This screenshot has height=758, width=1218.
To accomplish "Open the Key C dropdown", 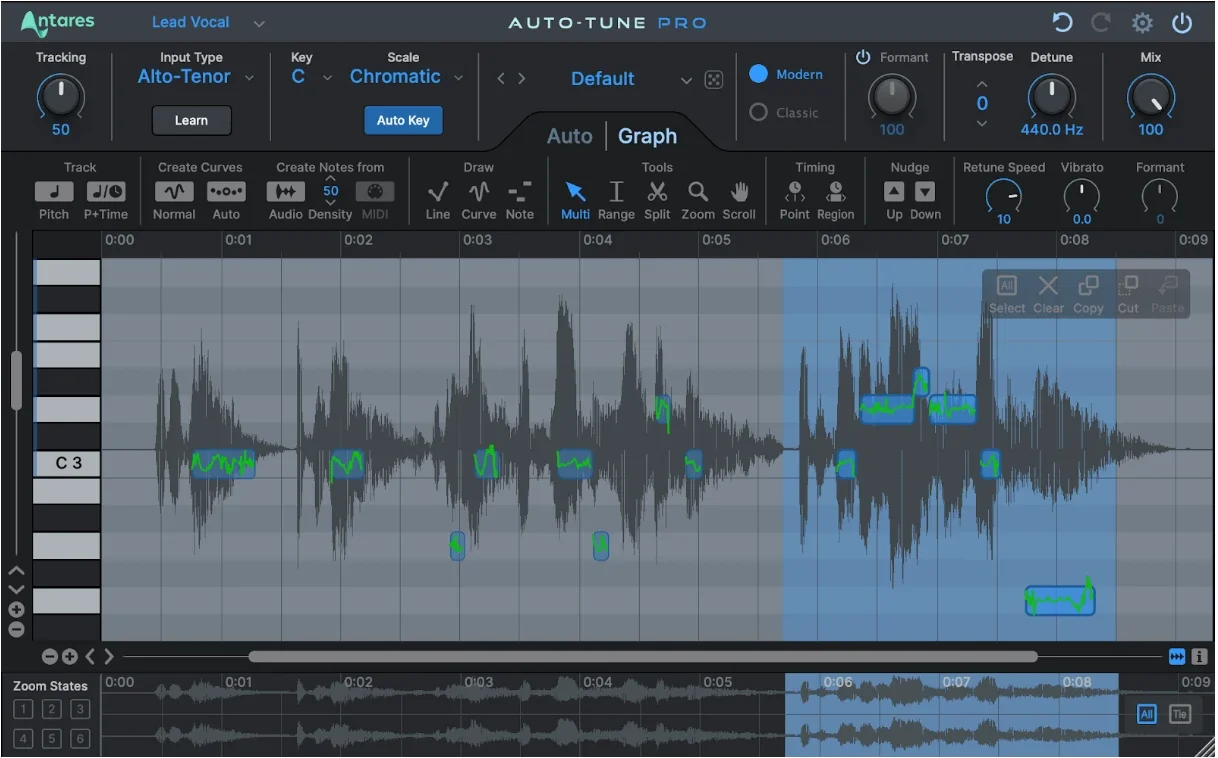I will pos(311,77).
